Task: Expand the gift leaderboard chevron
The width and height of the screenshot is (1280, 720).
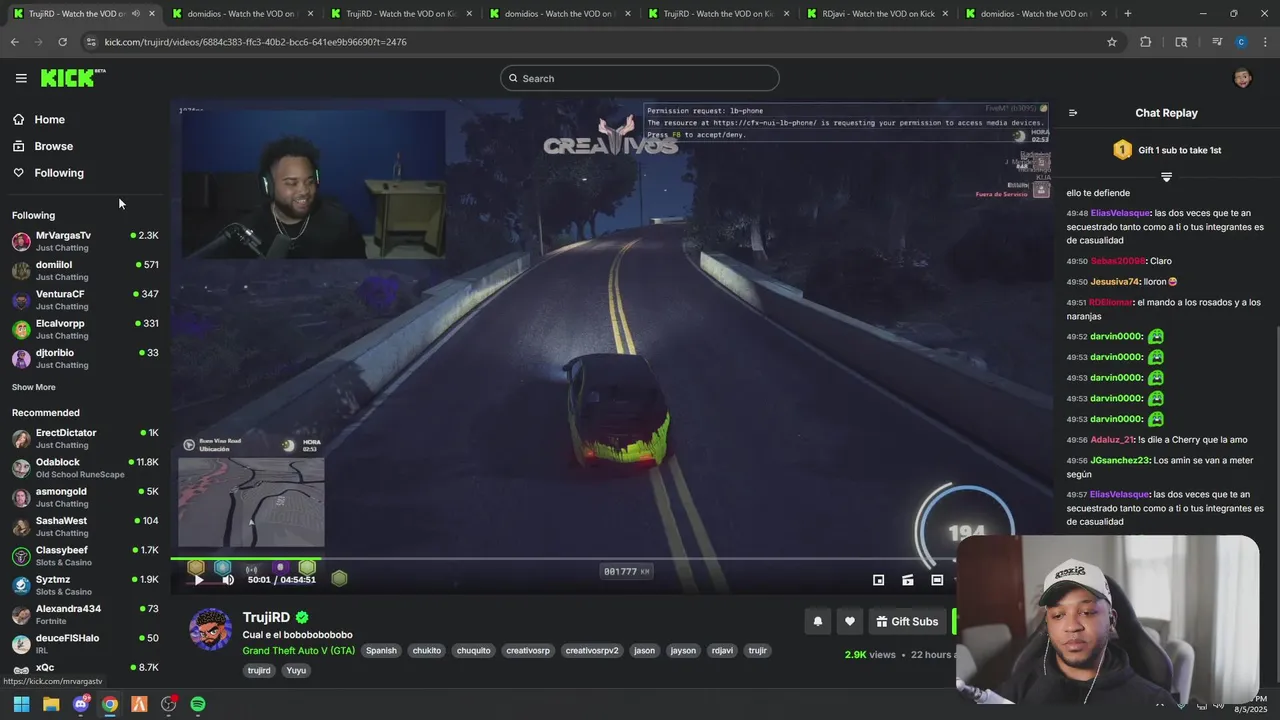Action: pos(1166,177)
